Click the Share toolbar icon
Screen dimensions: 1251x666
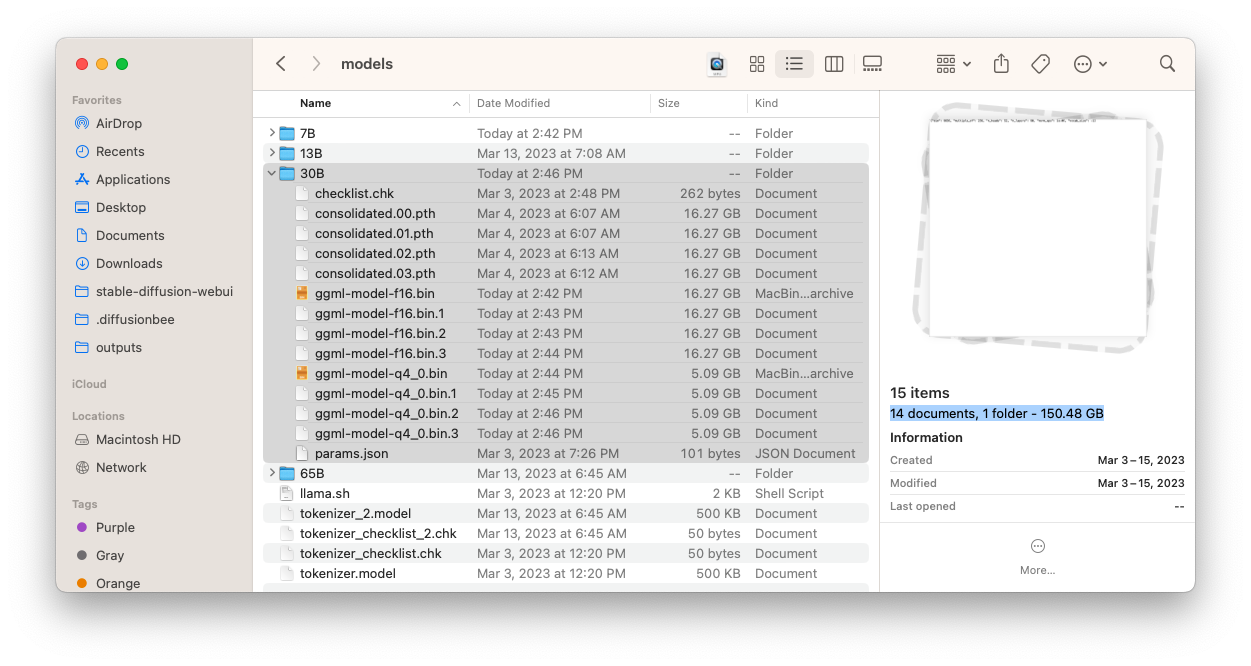point(1001,64)
